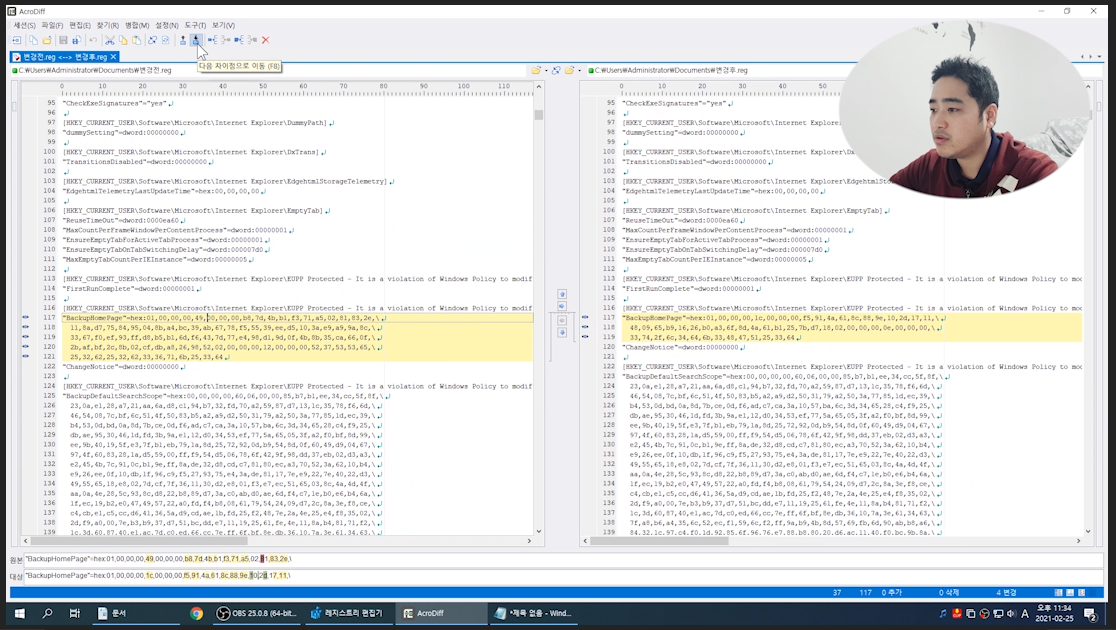Click left pane file path 변경전.reg

95,70
